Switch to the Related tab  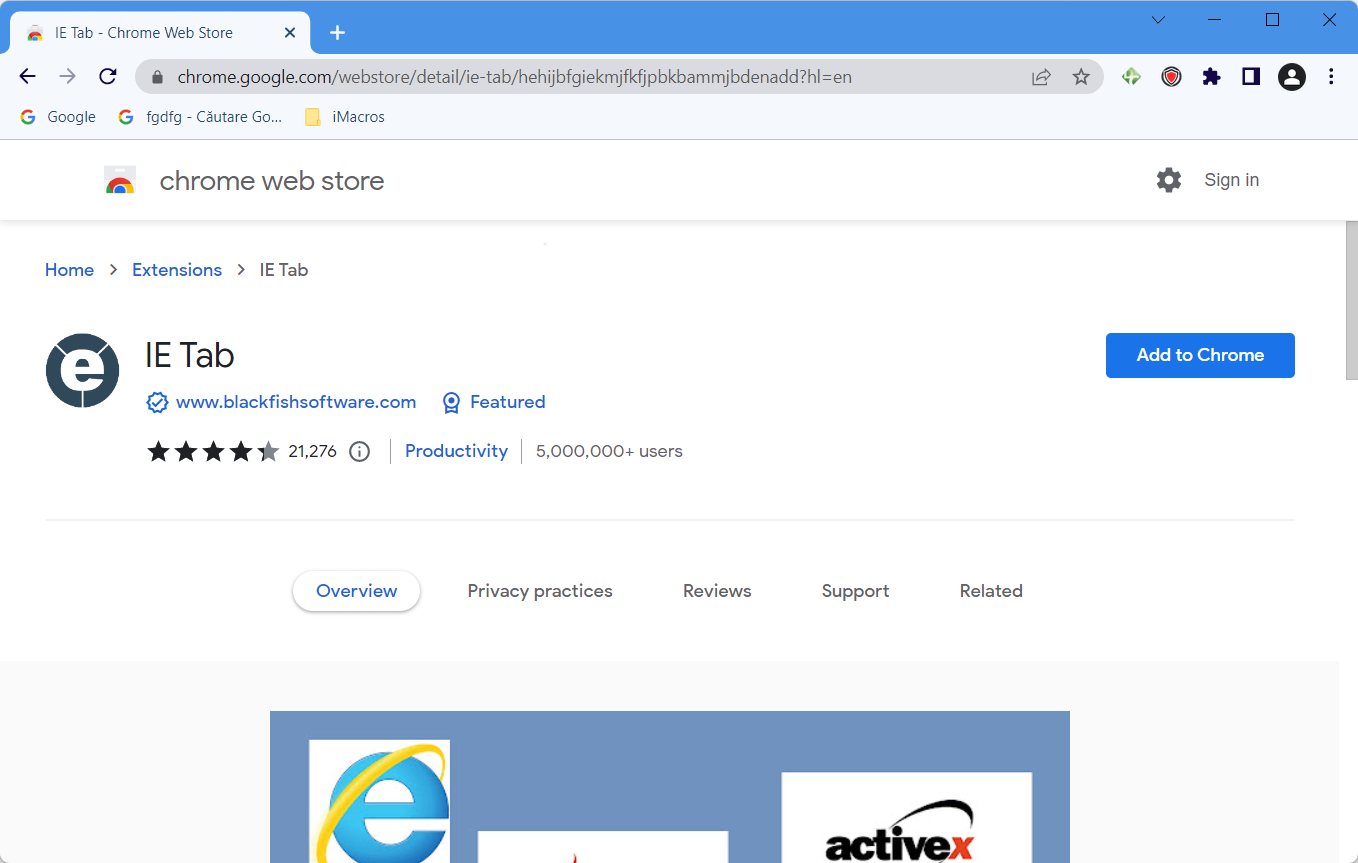tap(991, 591)
